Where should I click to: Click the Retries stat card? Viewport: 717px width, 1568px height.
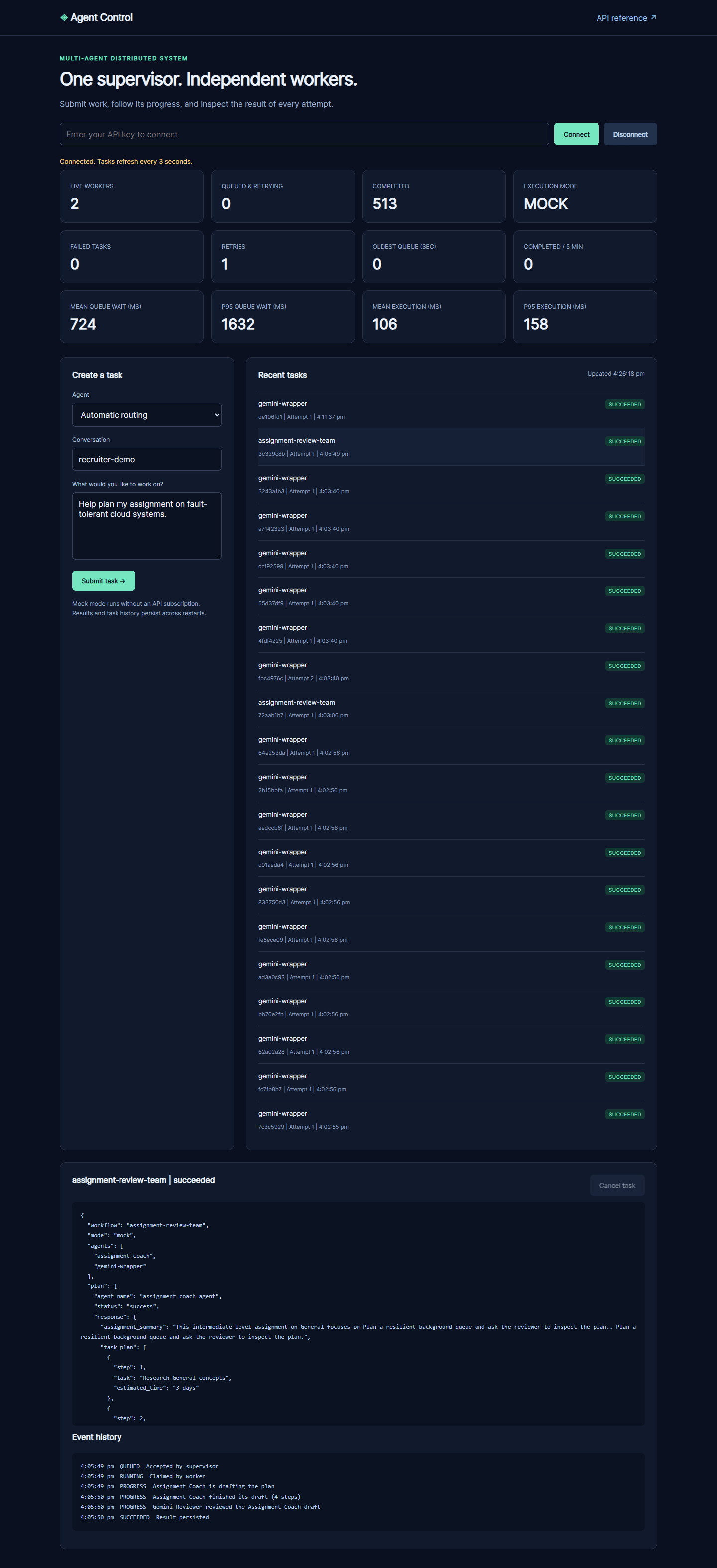283,256
